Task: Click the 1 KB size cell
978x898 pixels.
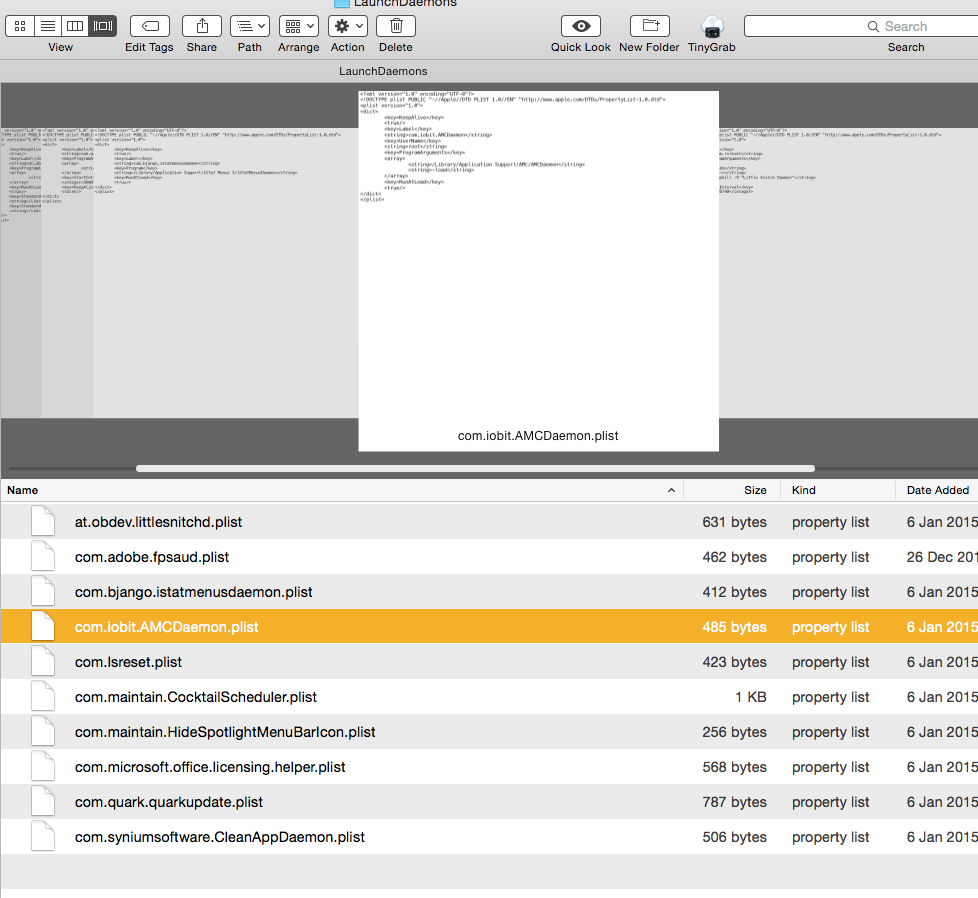Action: [750, 697]
